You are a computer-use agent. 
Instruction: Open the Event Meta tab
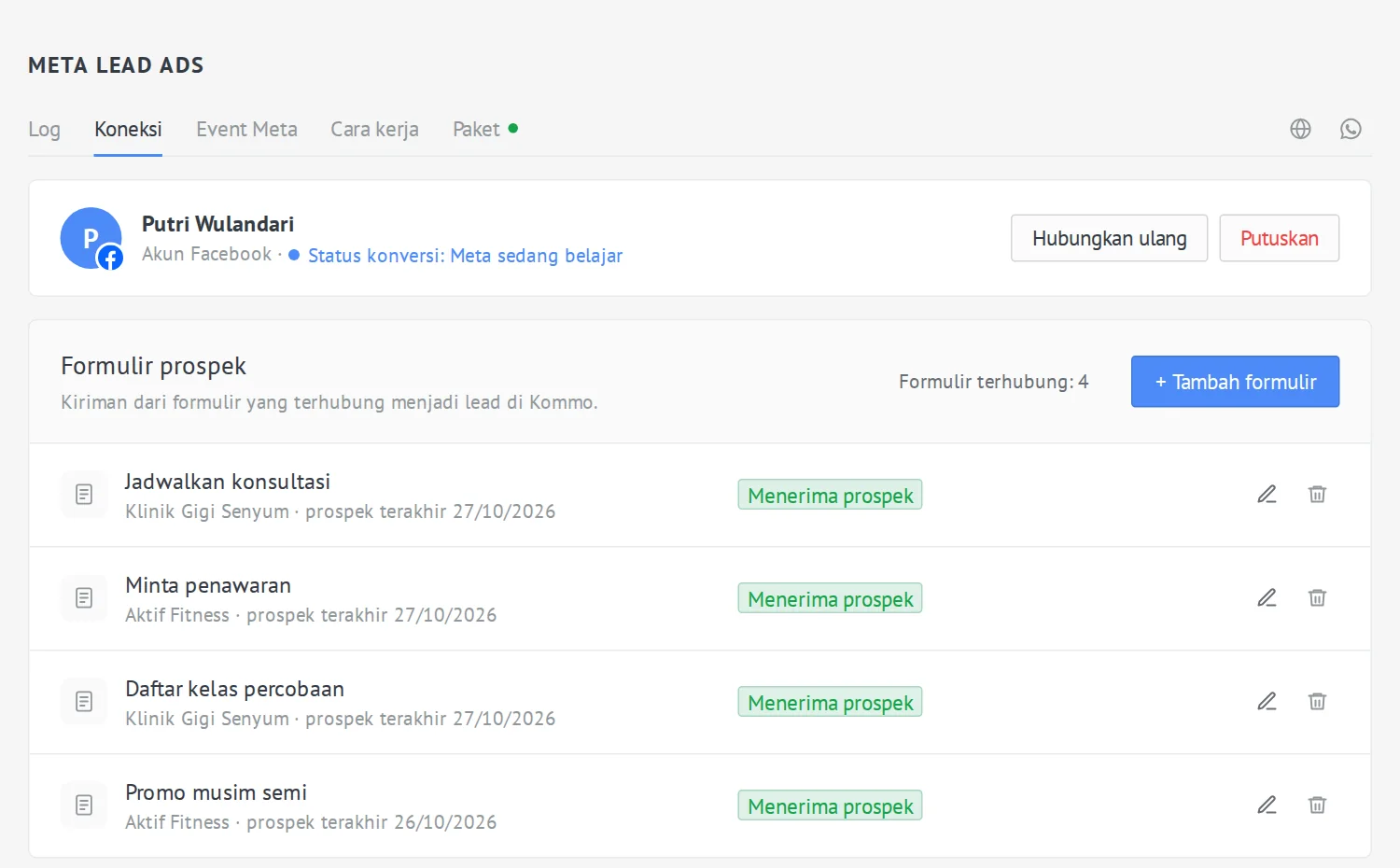coord(246,129)
